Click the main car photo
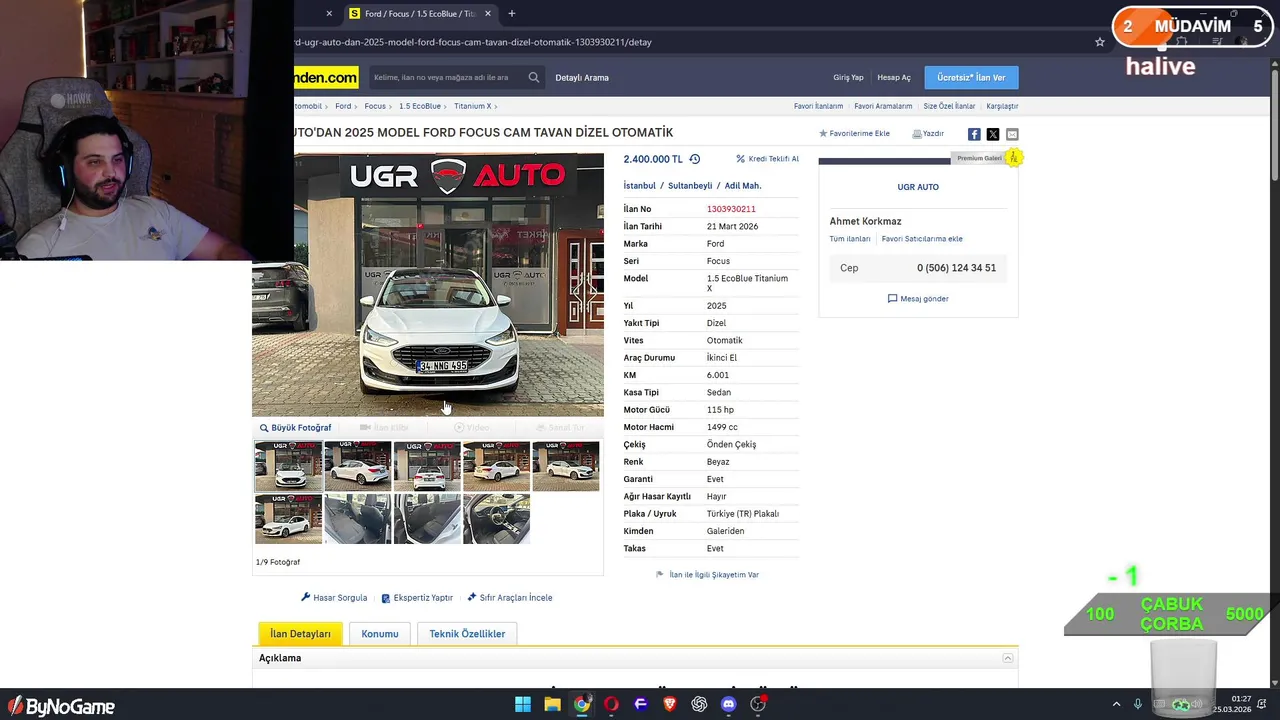 pyautogui.click(x=428, y=284)
